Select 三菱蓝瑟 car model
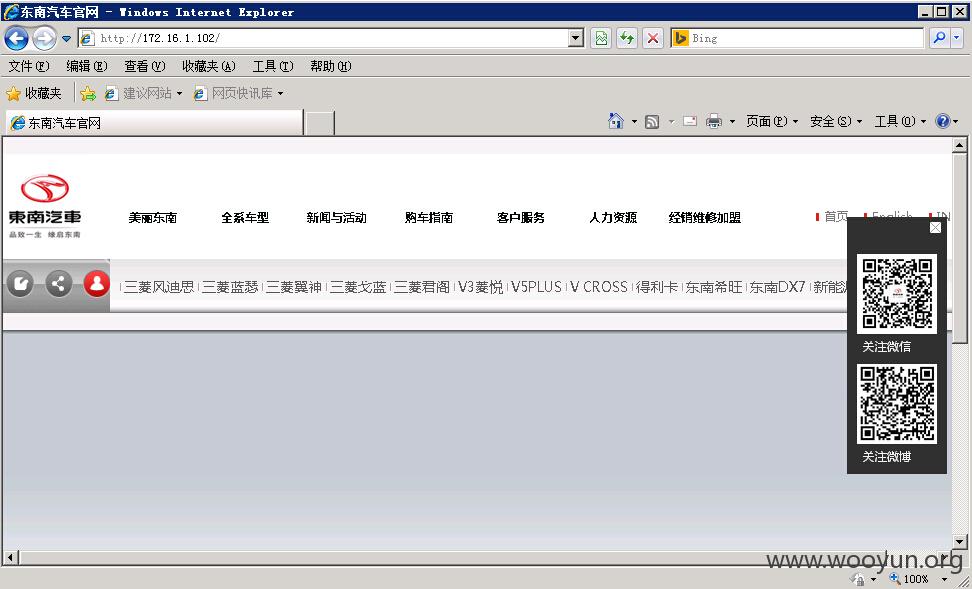Screen dimensions: 972x589 pyautogui.click(x=230, y=287)
